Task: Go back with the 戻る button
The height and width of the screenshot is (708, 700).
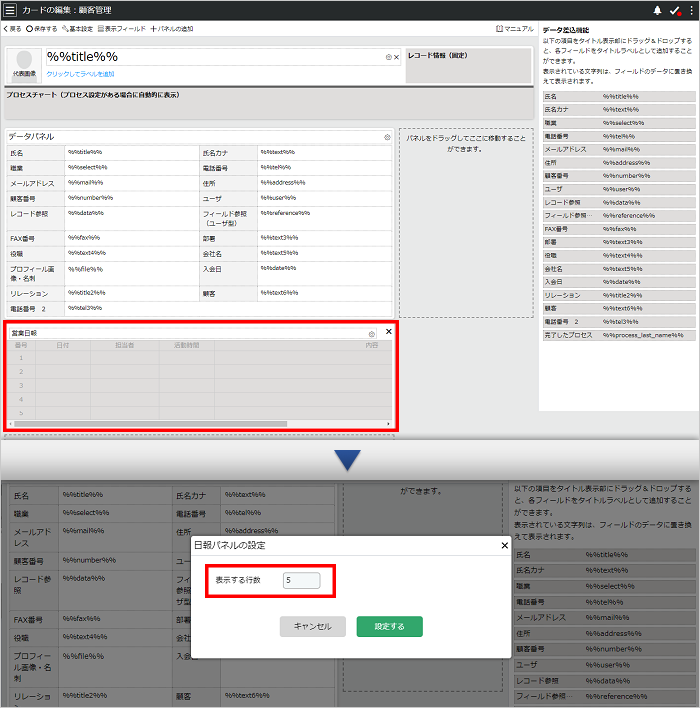Action: (x=12, y=29)
